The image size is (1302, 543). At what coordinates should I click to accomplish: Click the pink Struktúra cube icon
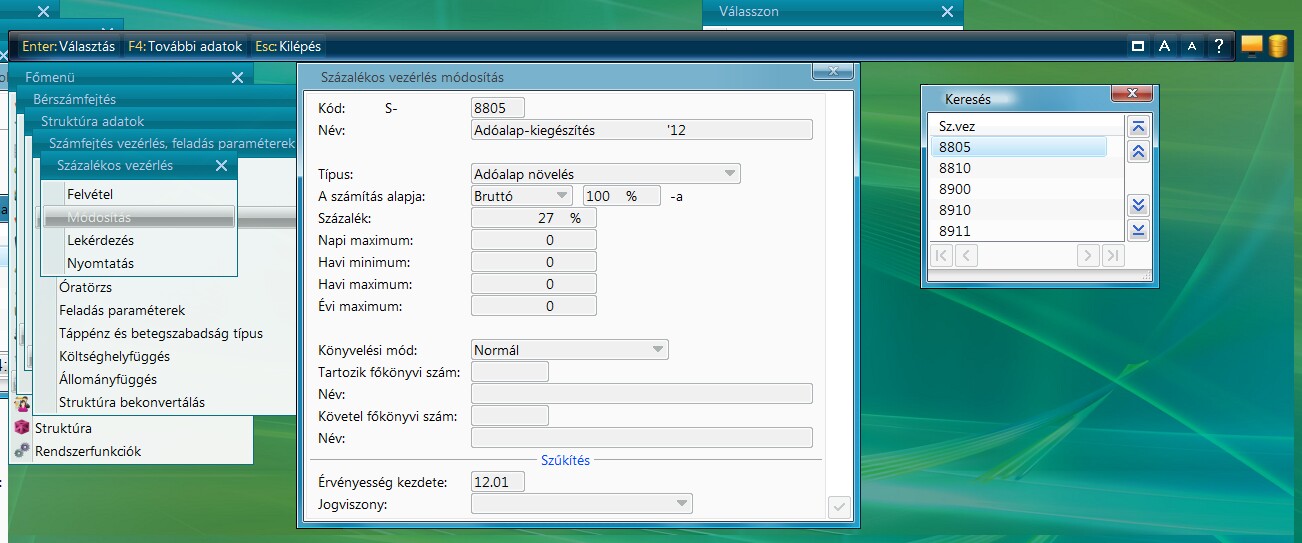[22, 428]
